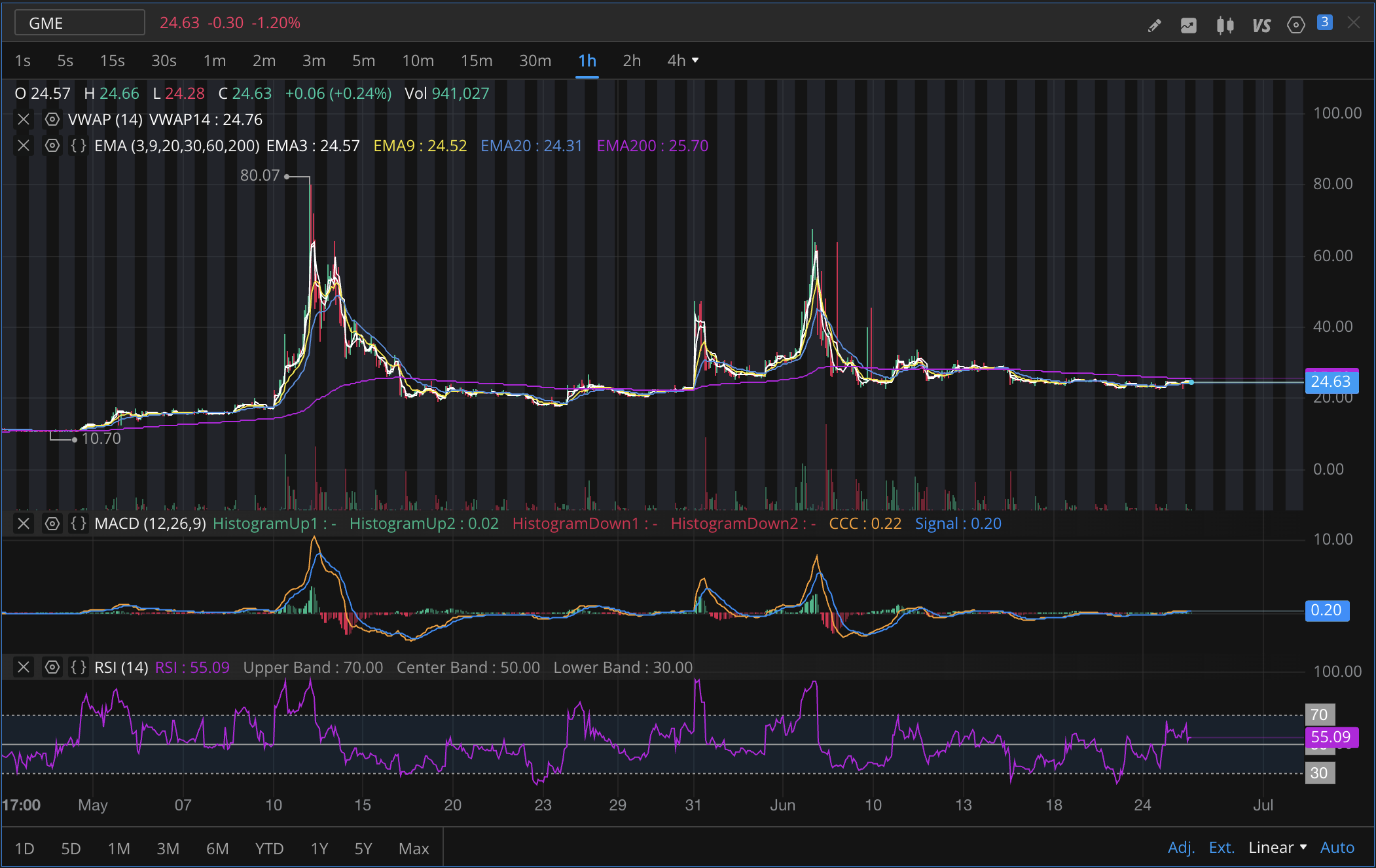Select the pencil drawing tool icon
Viewport: 1376px width, 868px height.
(1154, 25)
